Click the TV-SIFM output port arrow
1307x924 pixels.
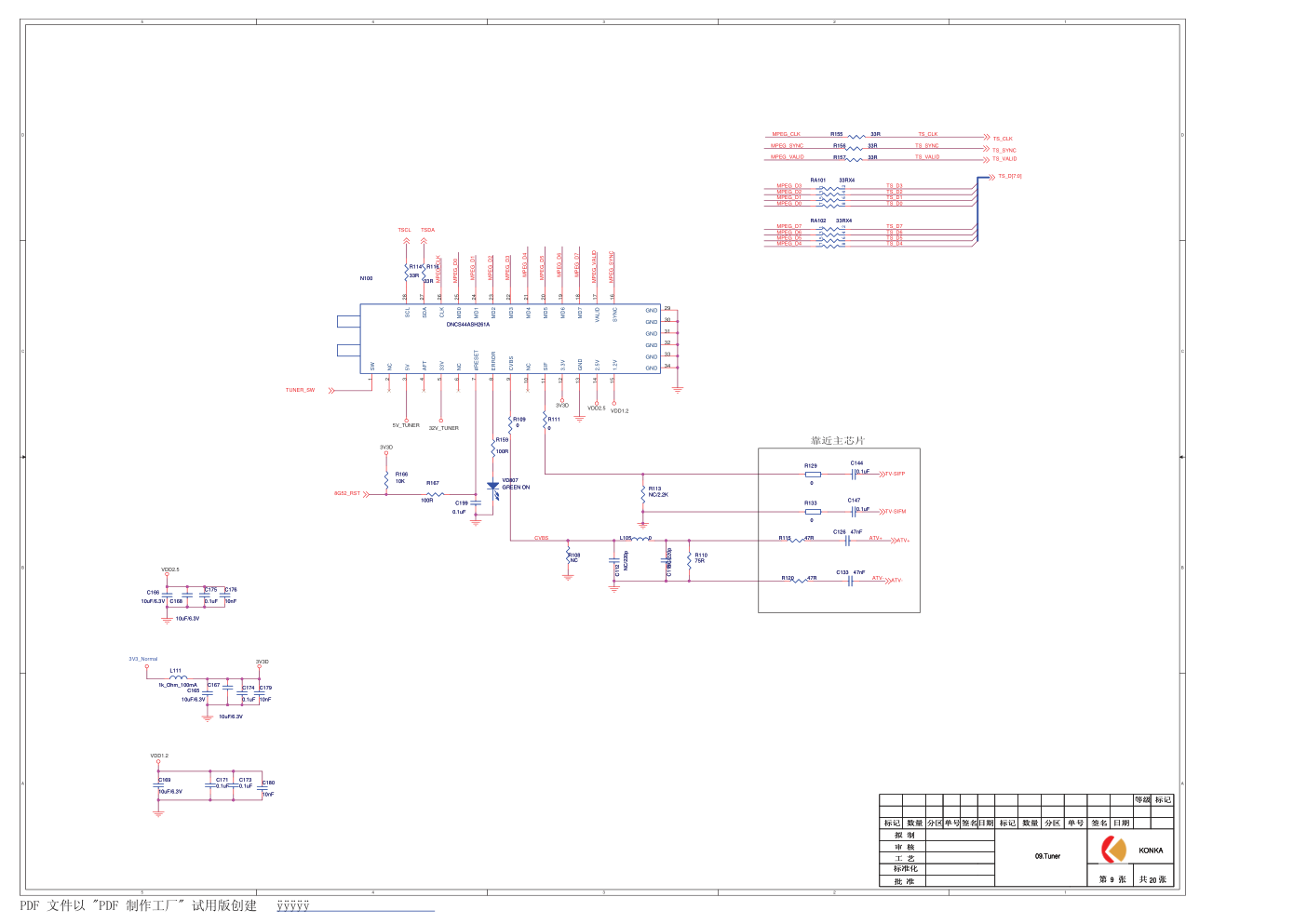point(881,512)
